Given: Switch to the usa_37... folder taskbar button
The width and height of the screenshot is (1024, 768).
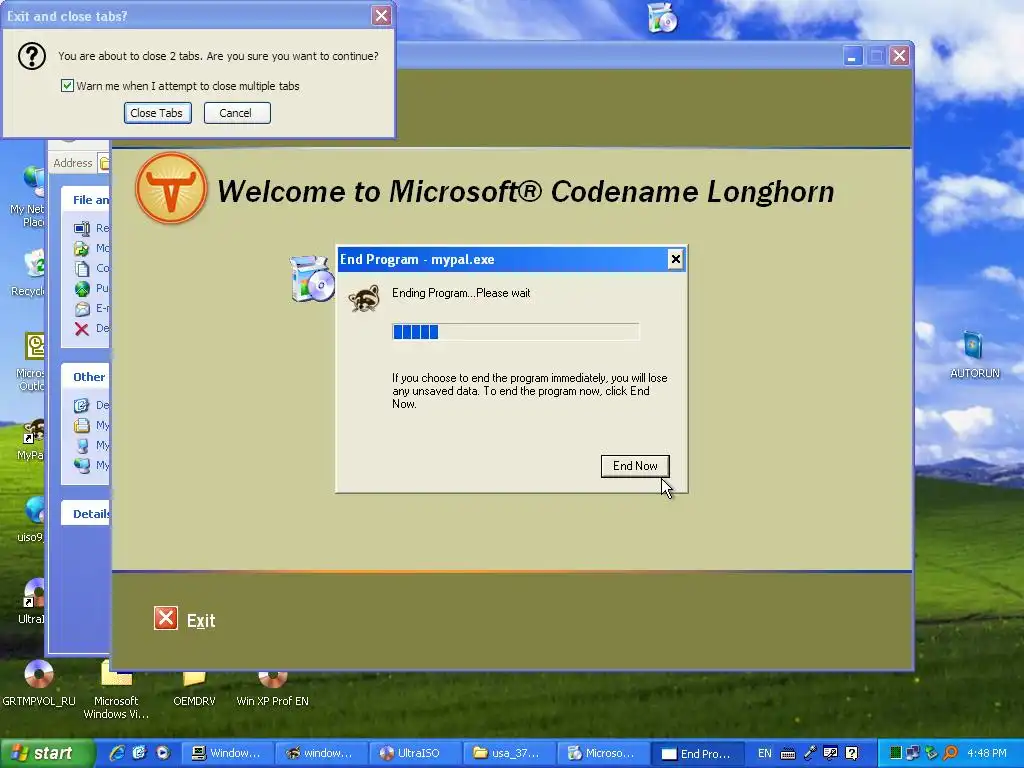Looking at the screenshot, I should 509,753.
